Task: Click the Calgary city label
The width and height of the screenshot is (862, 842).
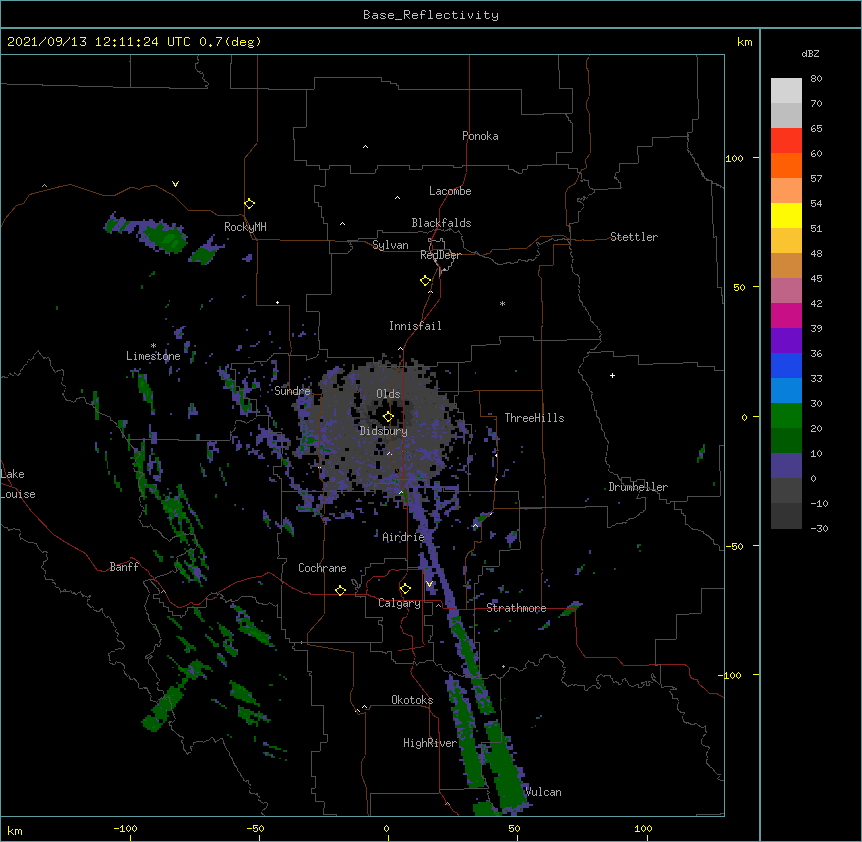Action: 399,603
